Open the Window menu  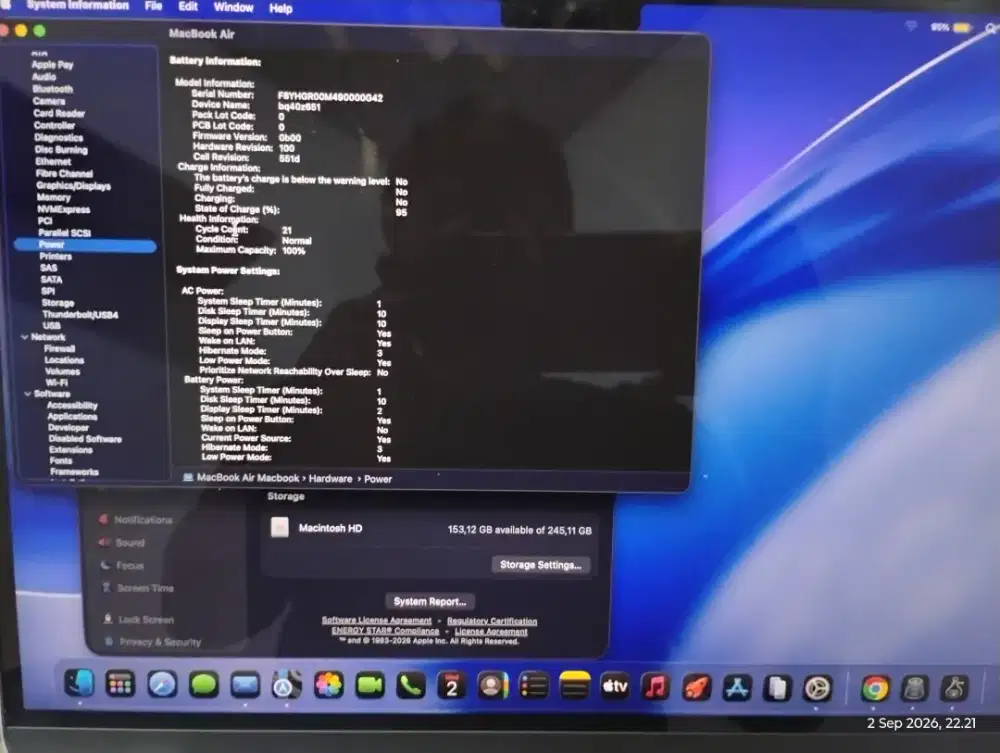tap(233, 8)
